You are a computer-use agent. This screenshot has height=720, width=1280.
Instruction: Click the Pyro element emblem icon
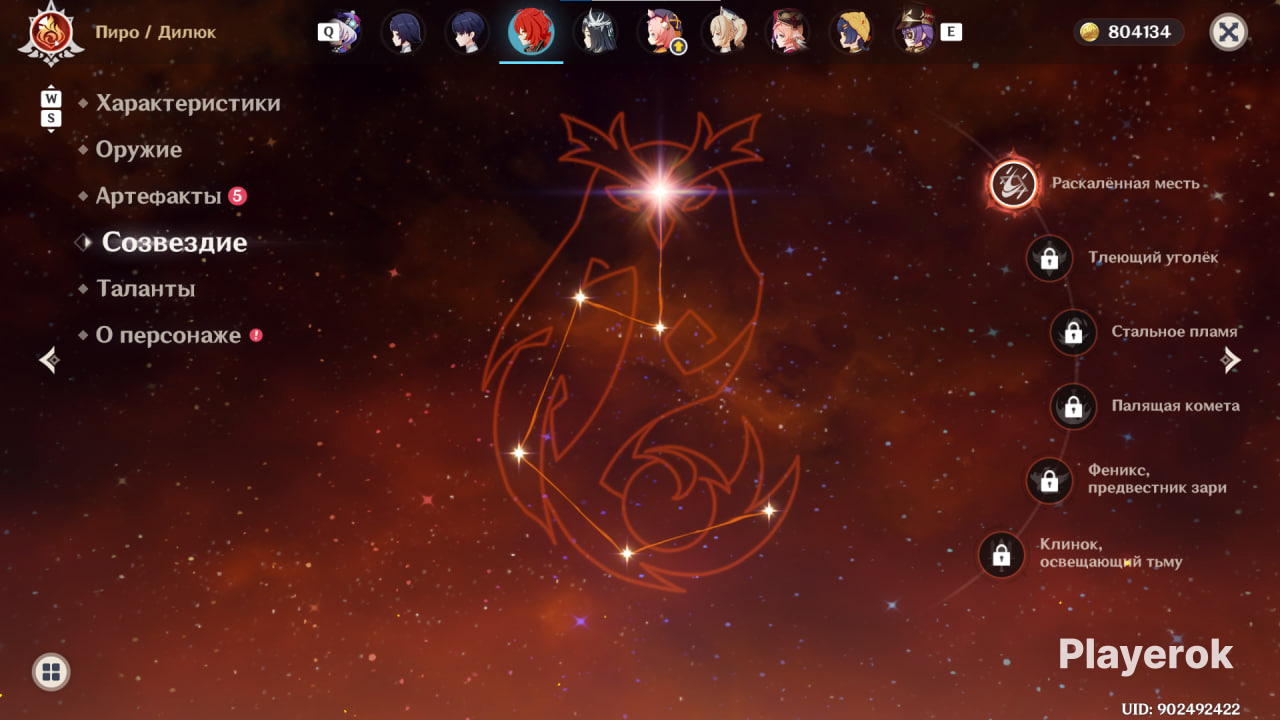tap(50, 32)
